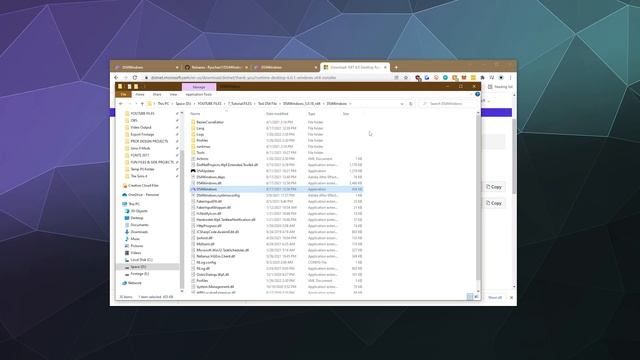Select Local Disk (C:) in sidebar
This screenshot has height=360, width=640.
pyautogui.click(x=141, y=260)
